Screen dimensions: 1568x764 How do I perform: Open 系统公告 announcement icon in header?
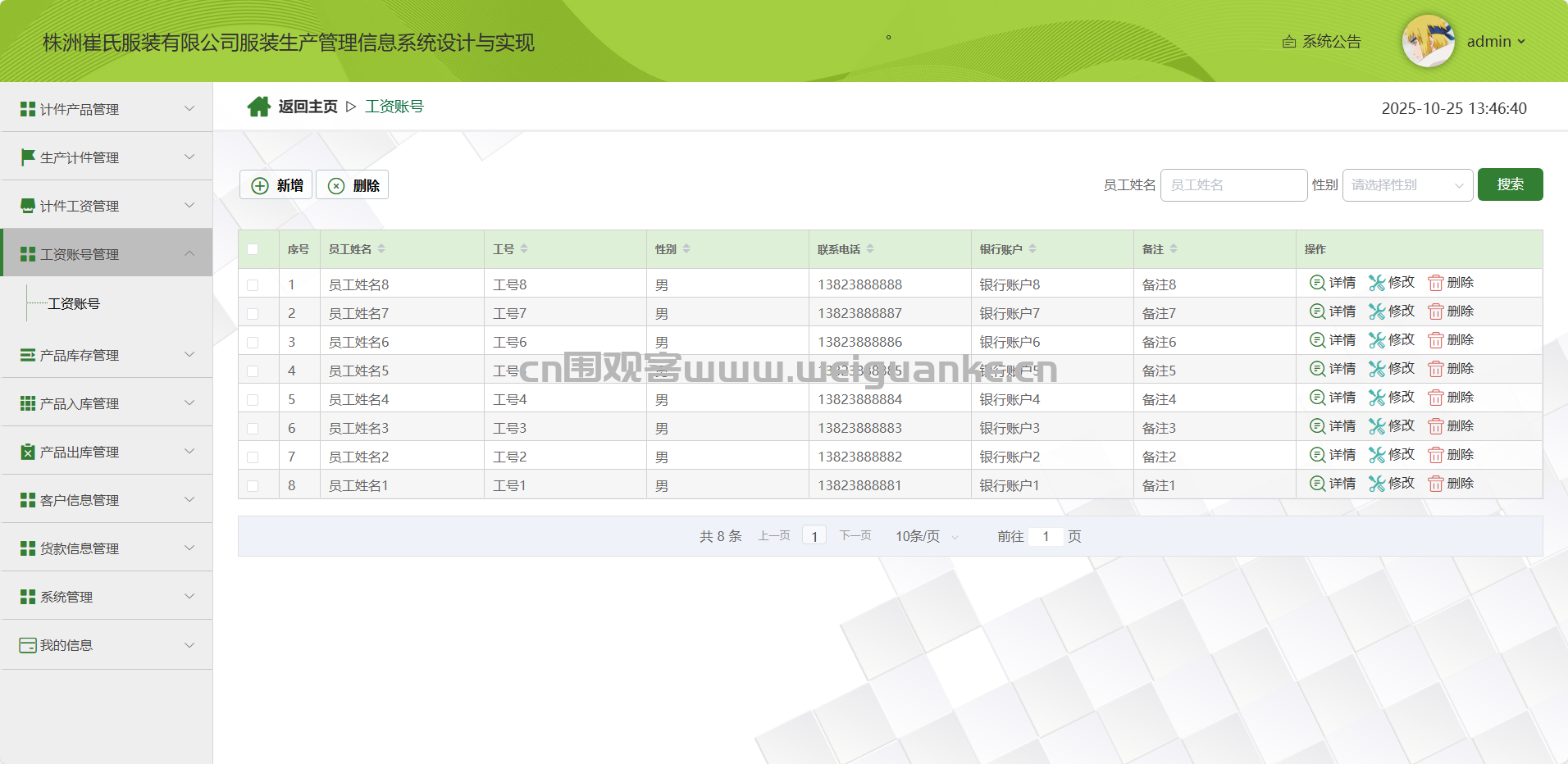click(x=1289, y=42)
